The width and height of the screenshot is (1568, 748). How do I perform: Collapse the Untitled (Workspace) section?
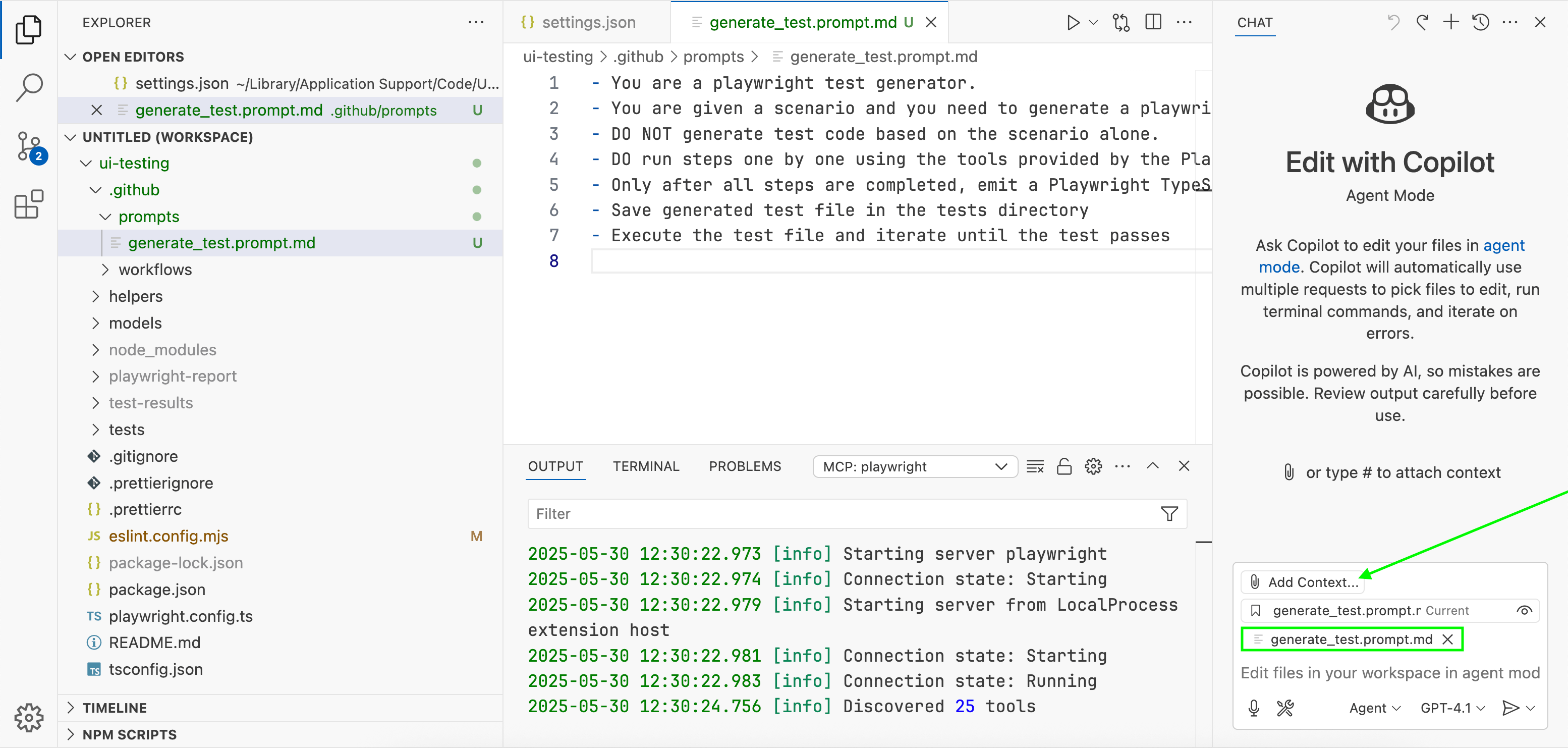click(x=71, y=137)
